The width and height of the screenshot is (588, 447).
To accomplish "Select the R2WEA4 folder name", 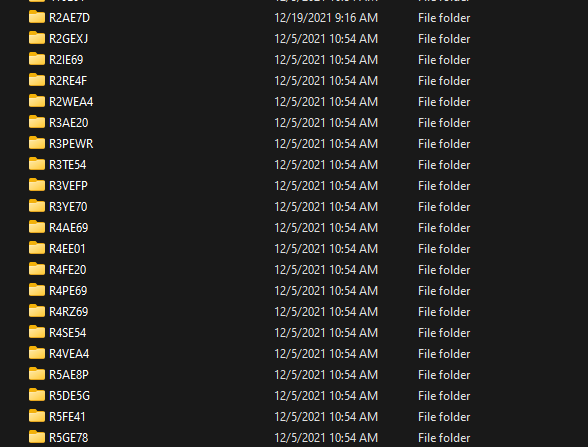I will coord(71,102).
